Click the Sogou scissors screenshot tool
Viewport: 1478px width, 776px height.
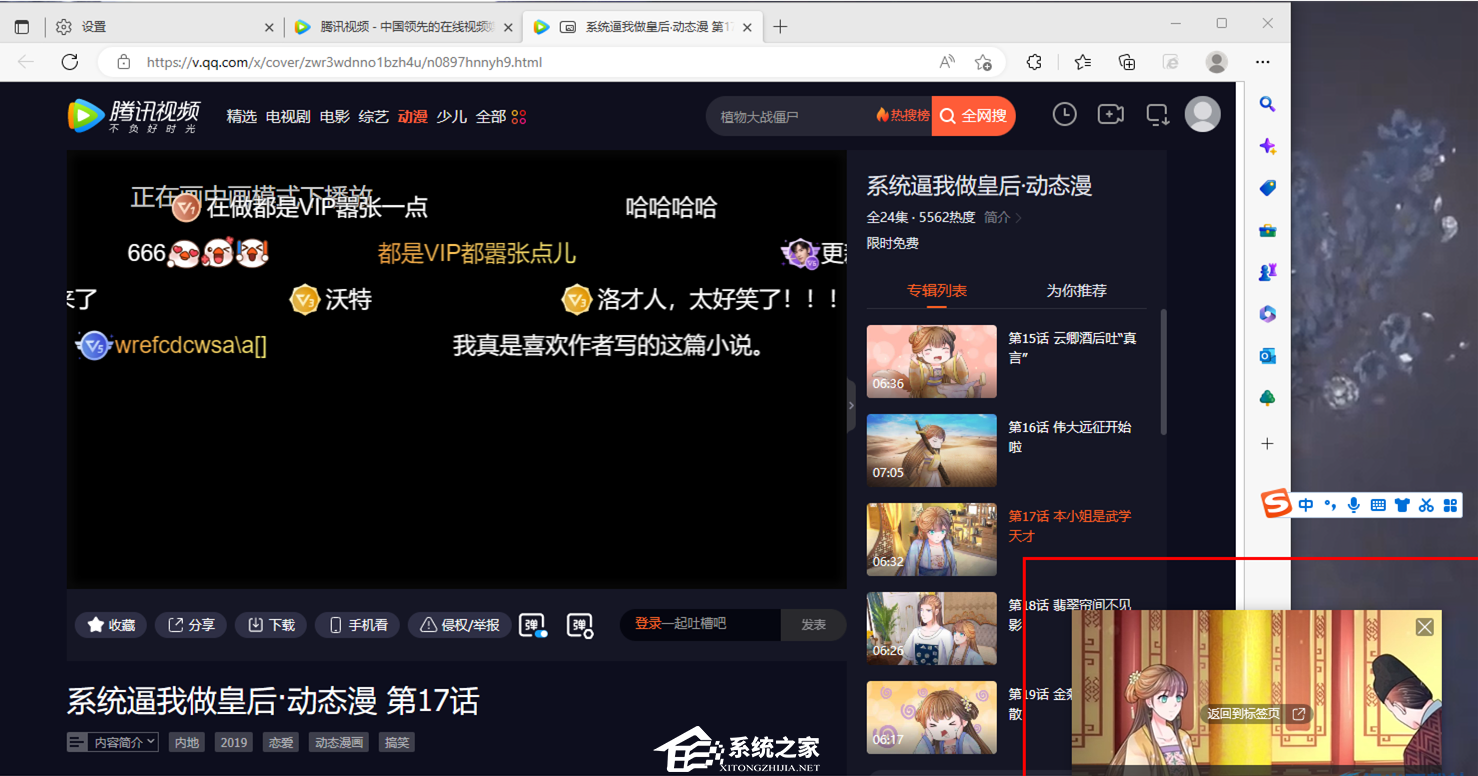[x=1426, y=505]
